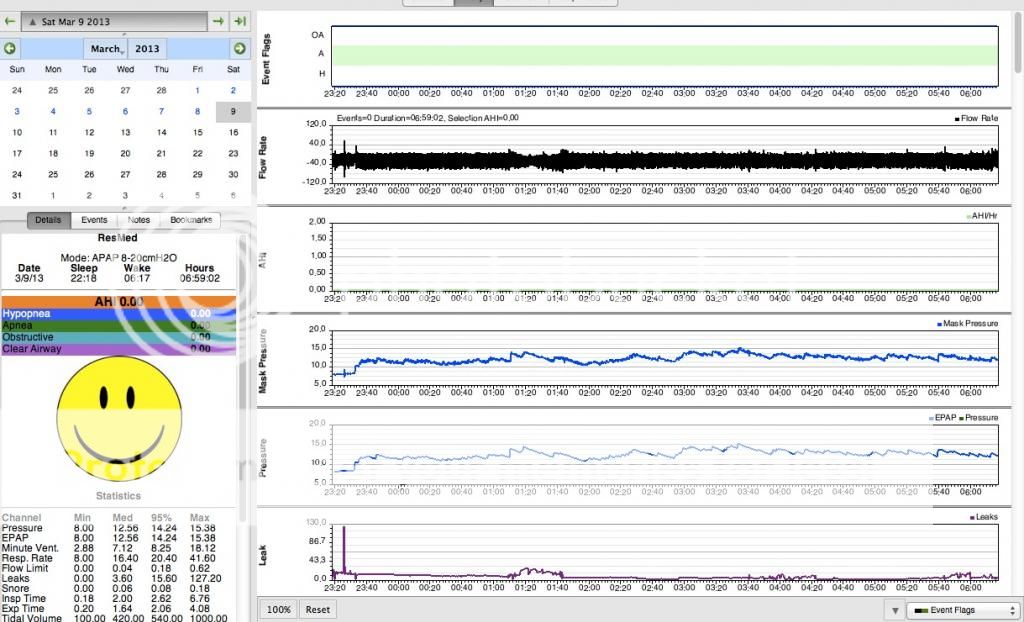
Task: Click the purple Clear Airway color bar
Action: point(119,349)
